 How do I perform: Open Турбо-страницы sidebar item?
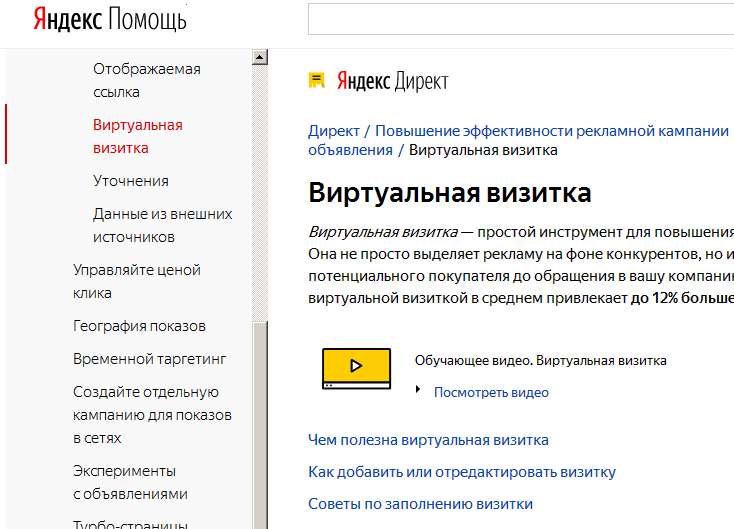pos(130,524)
